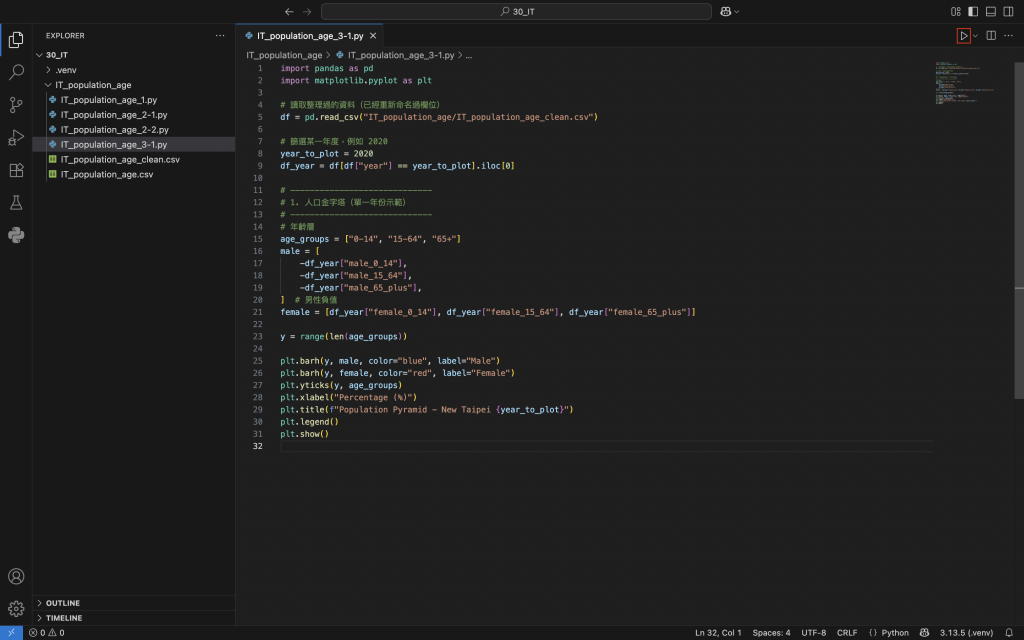This screenshot has height=640, width=1024.
Task: Split the editor to the right
Action: [991, 36]
